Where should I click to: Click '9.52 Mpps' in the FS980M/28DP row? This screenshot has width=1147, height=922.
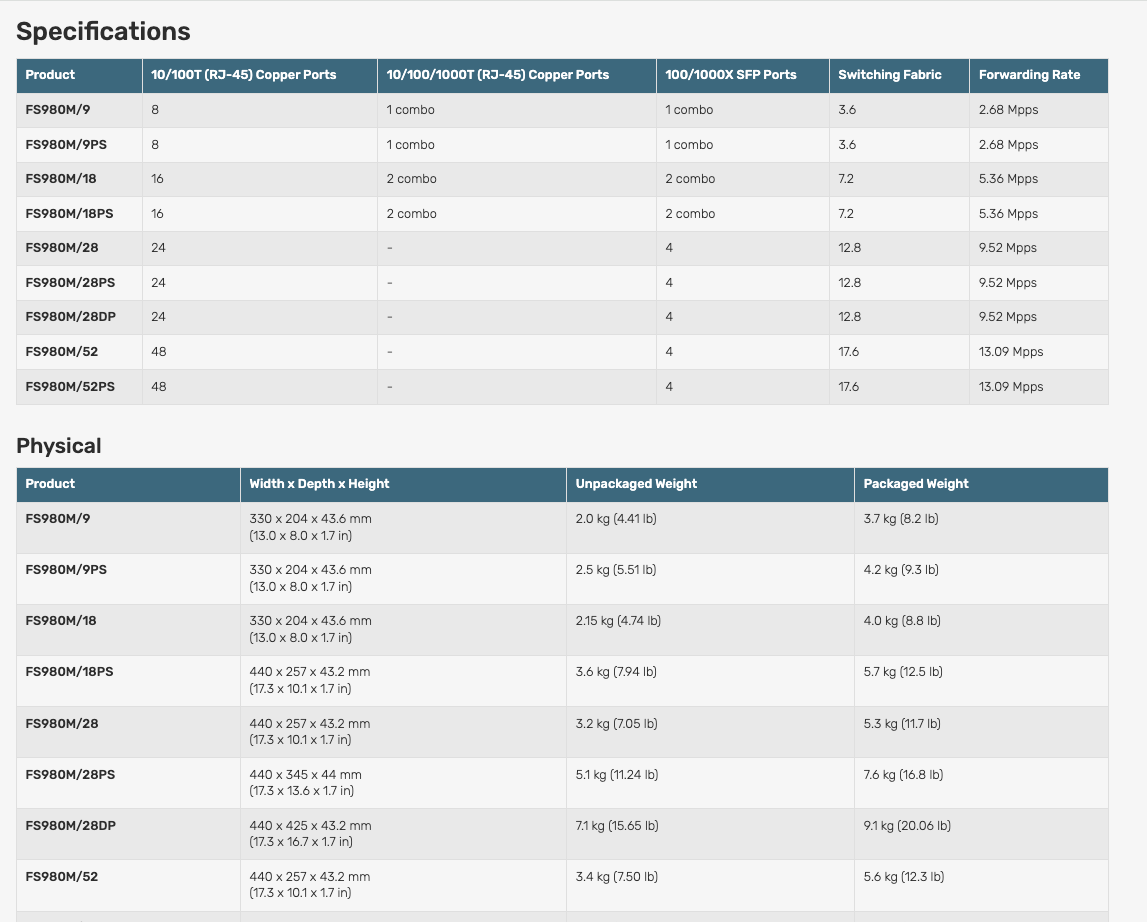1008,317
